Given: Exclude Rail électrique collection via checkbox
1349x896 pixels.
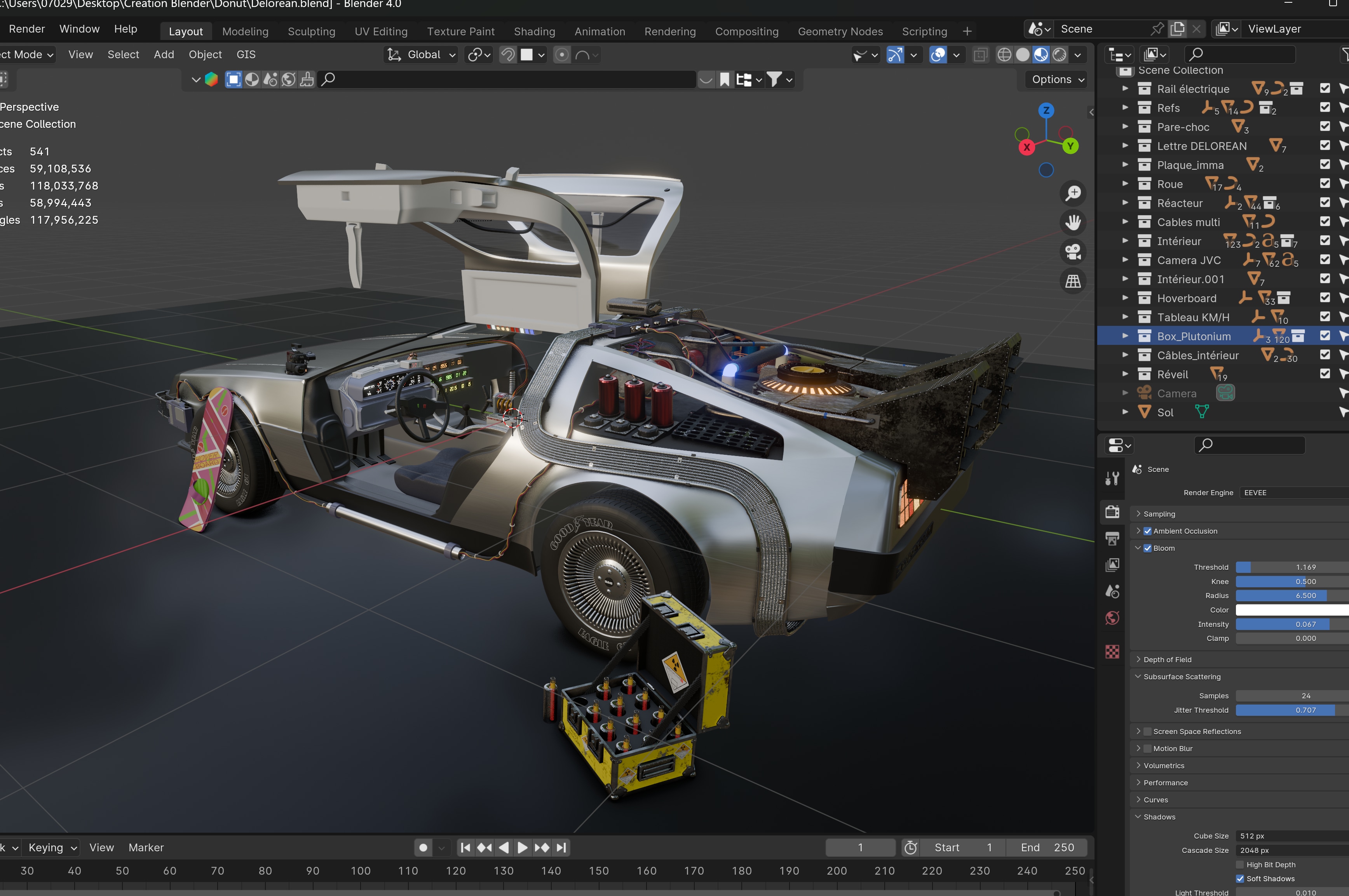Looking at the screenshot, I should point(1325,89).
